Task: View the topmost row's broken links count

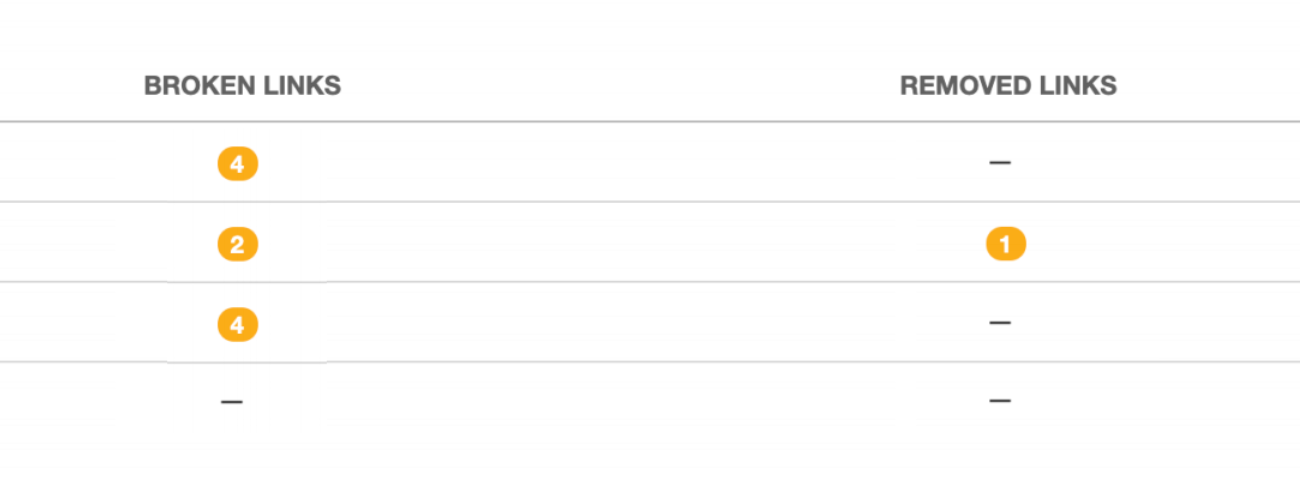Action: 237,164
